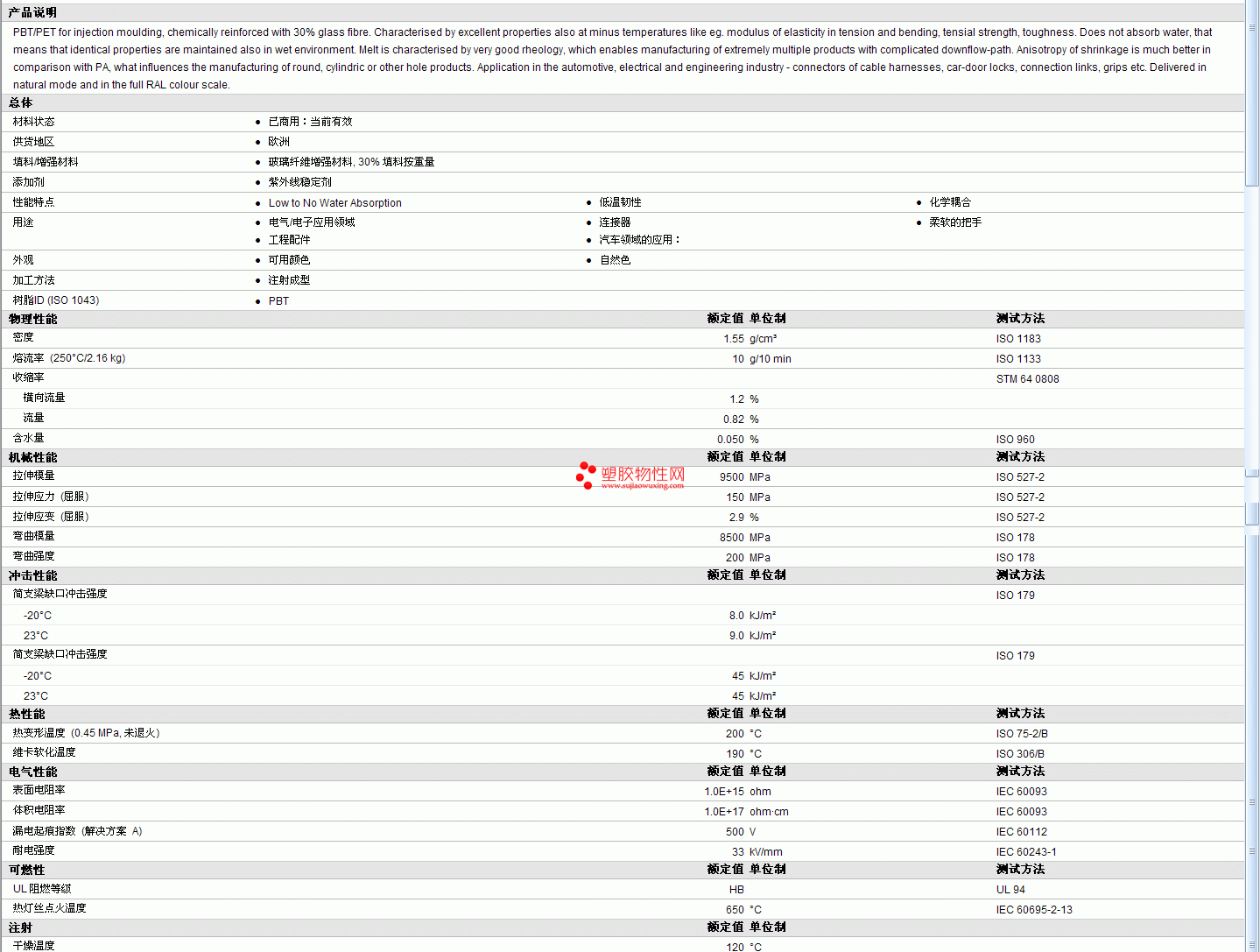The width and height of the screenshot is (1260, 952).
Task: Click the 物理性能 section header
Action: 32,319
